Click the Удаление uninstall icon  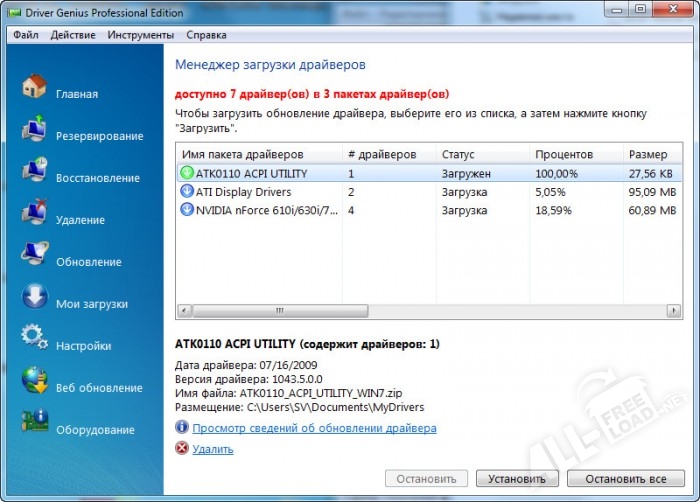34,214
